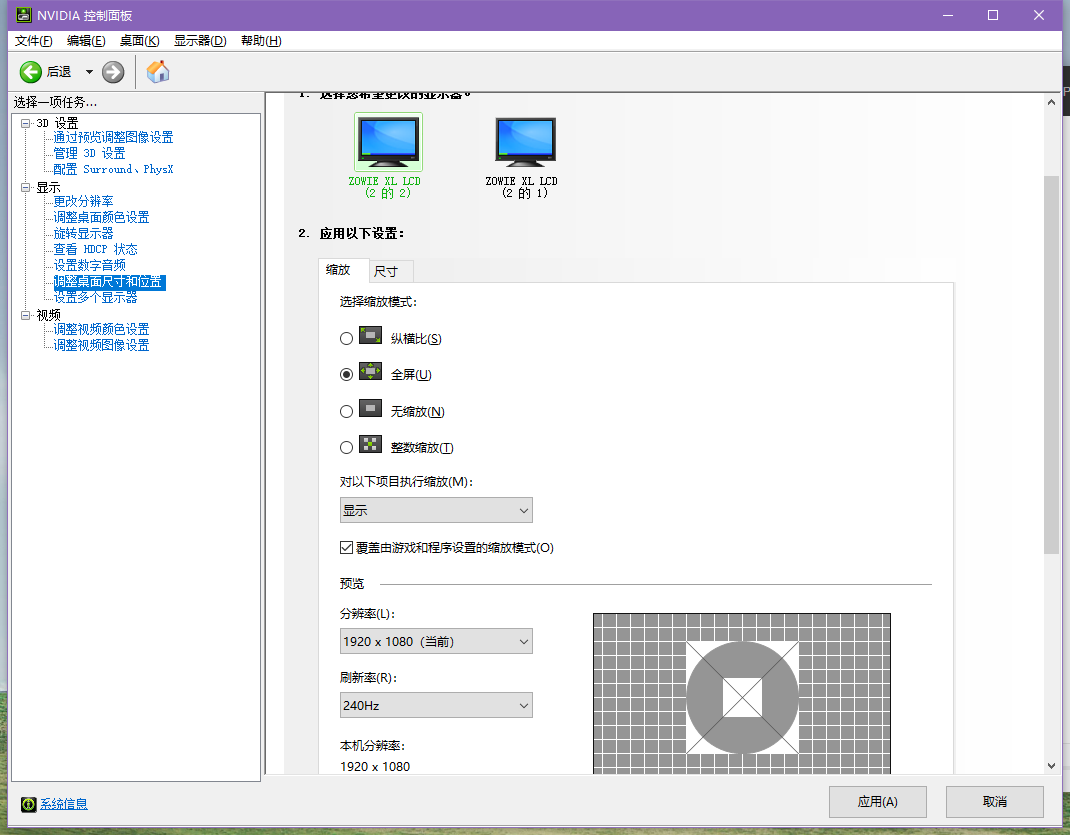Open 旋转显示器 task
The width and height of the screenshot is (1070, 835).
pyautogui.click(x=83, y=233)
